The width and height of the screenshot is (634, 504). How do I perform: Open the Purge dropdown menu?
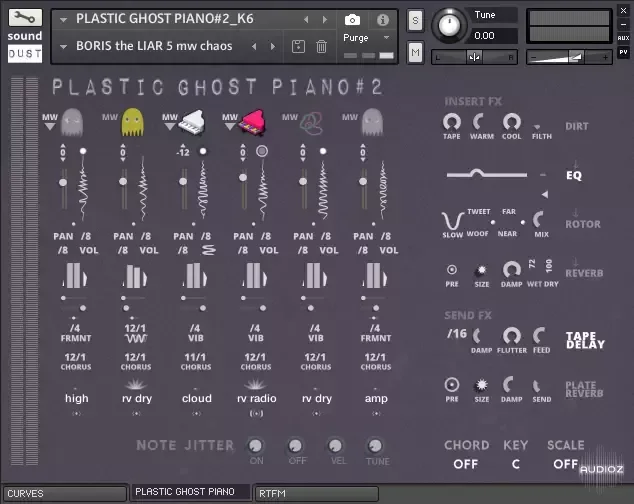click(x=386, y=38)
